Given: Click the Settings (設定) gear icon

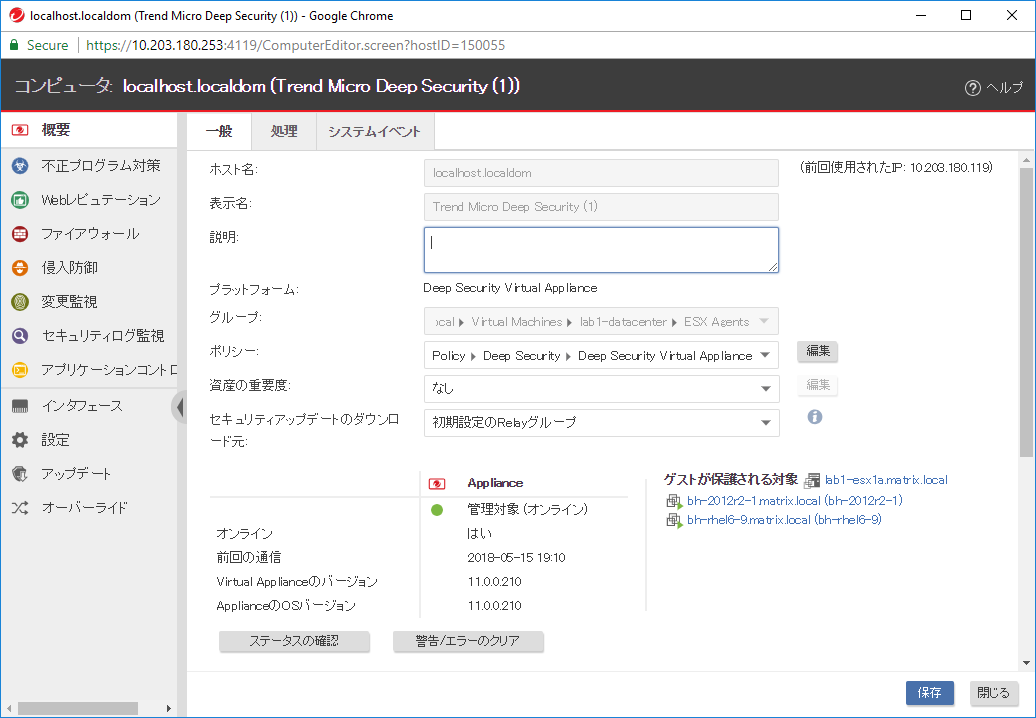Looking at the screenshot, I should click(19, 440).
